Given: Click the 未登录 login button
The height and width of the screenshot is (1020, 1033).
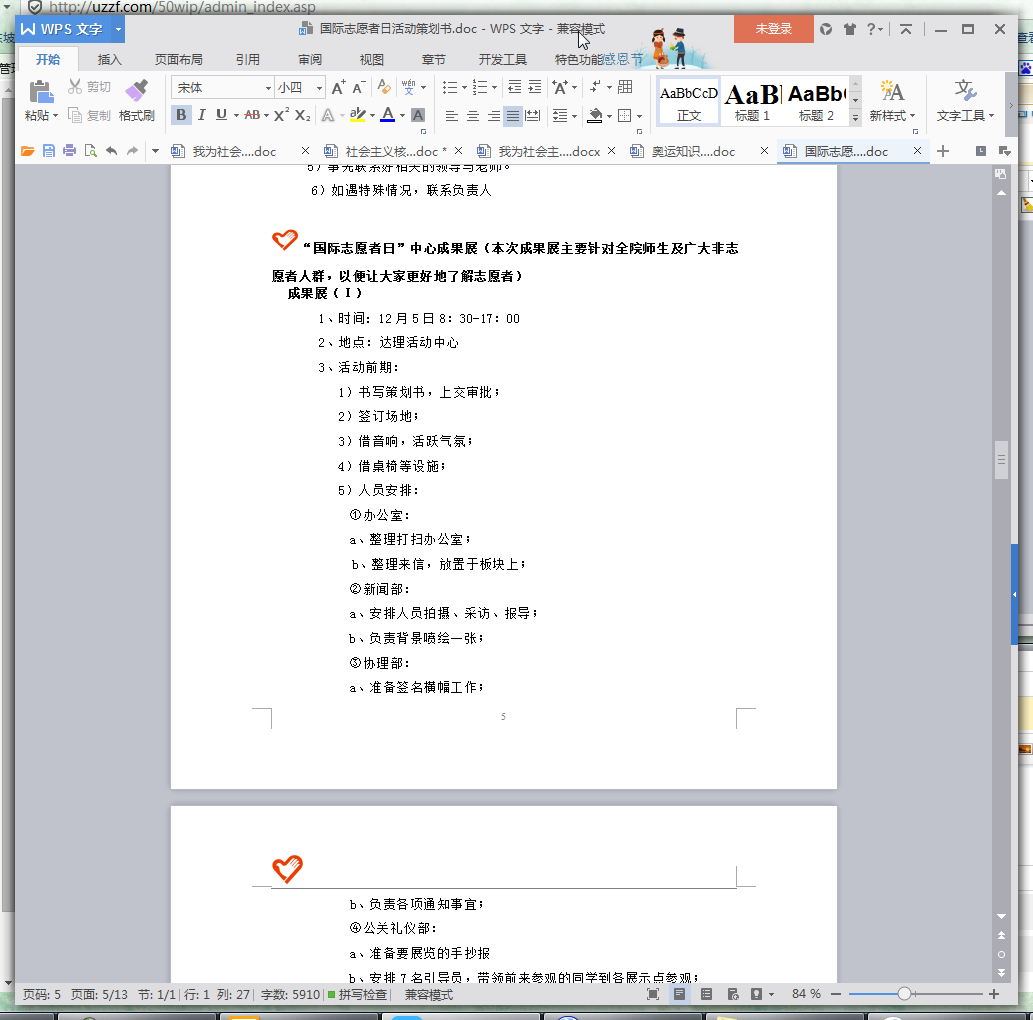Looking at the screenshot, I should tap(773, 29).
